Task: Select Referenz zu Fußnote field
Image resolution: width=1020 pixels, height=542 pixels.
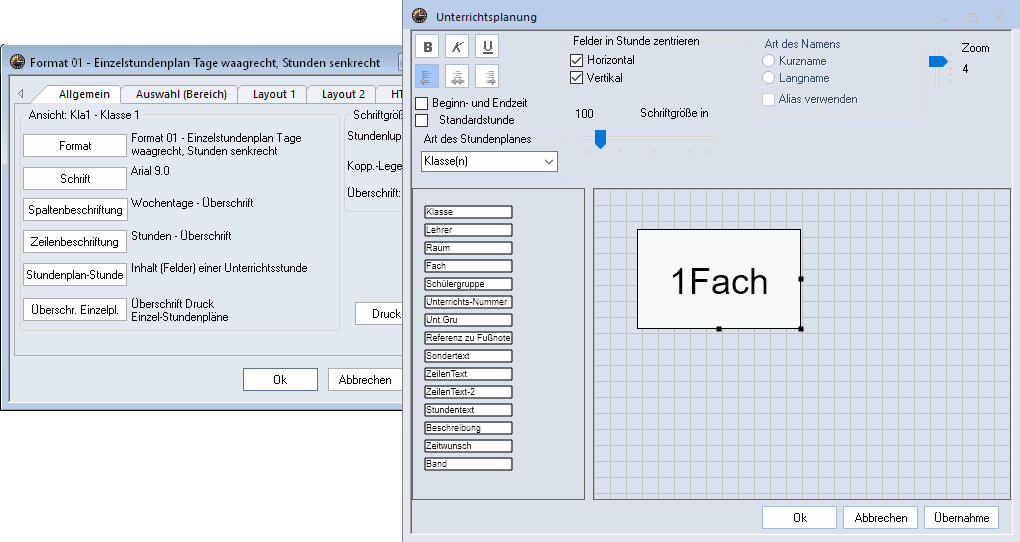Action: [468, 338]
